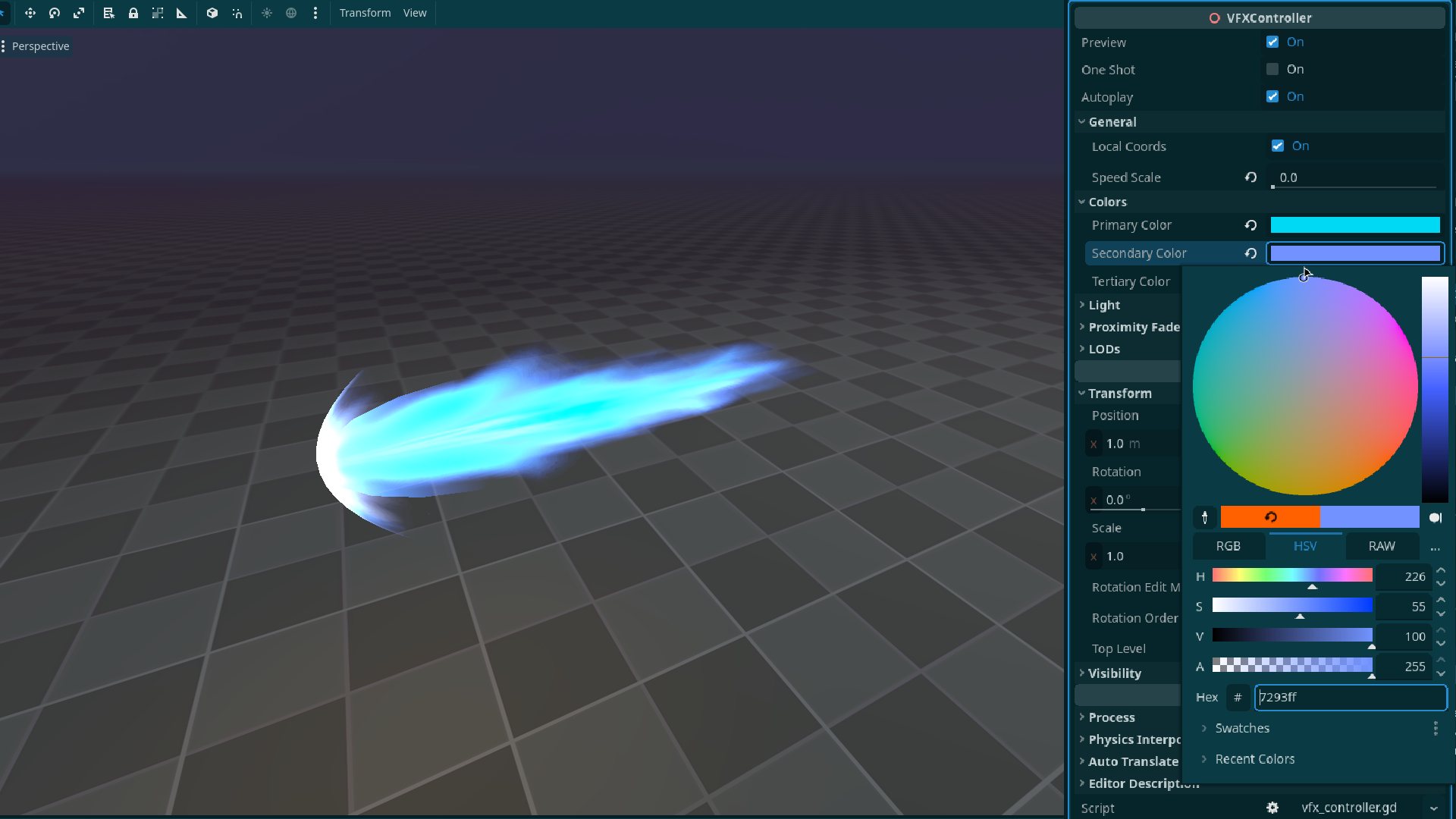Open the Transform menu
This screenshot has height=819, width=1456.
click(365, 13)
